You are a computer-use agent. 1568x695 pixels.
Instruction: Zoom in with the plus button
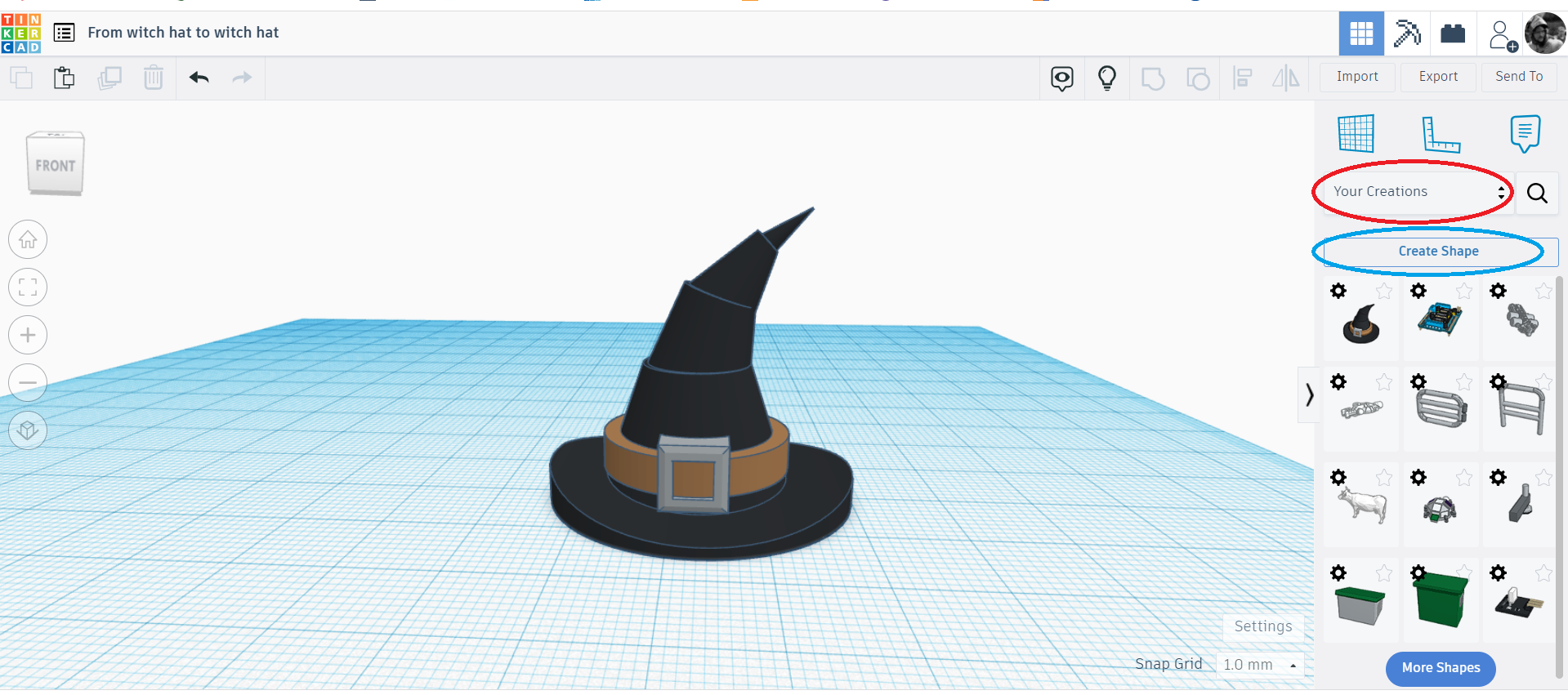28,335
